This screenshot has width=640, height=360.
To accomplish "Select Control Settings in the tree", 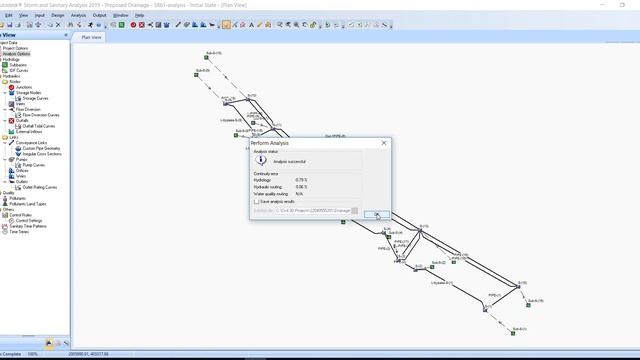I will (29, 221).
